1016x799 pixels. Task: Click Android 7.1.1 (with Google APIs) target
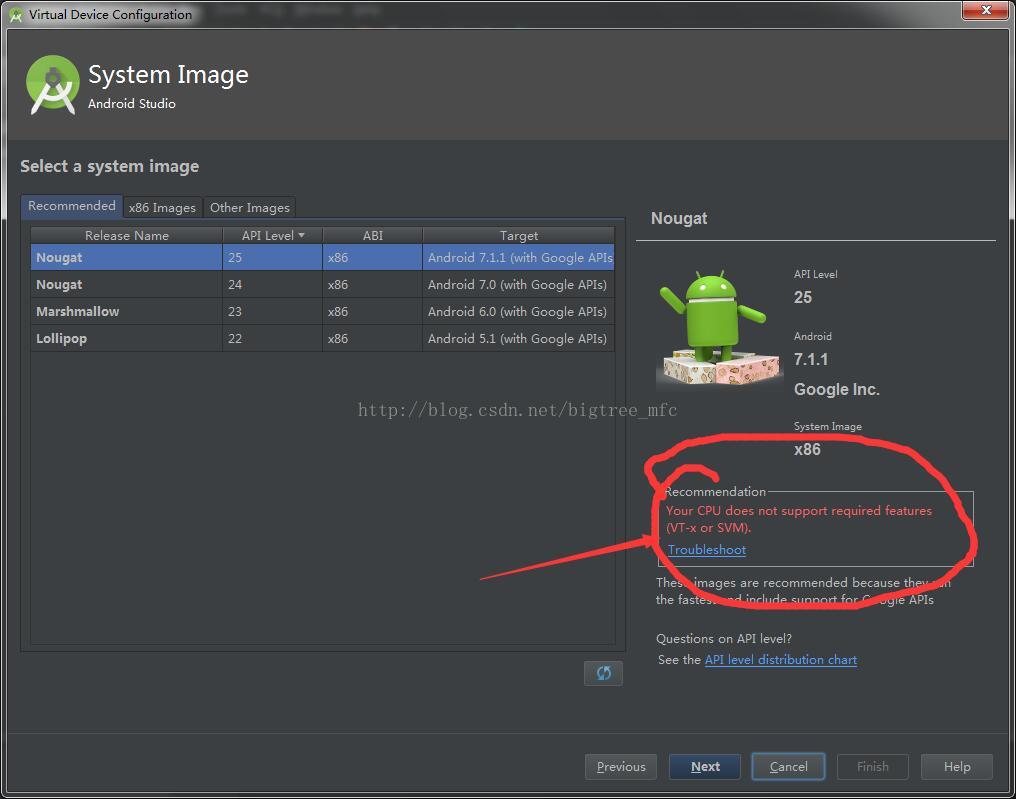(519, 257)
